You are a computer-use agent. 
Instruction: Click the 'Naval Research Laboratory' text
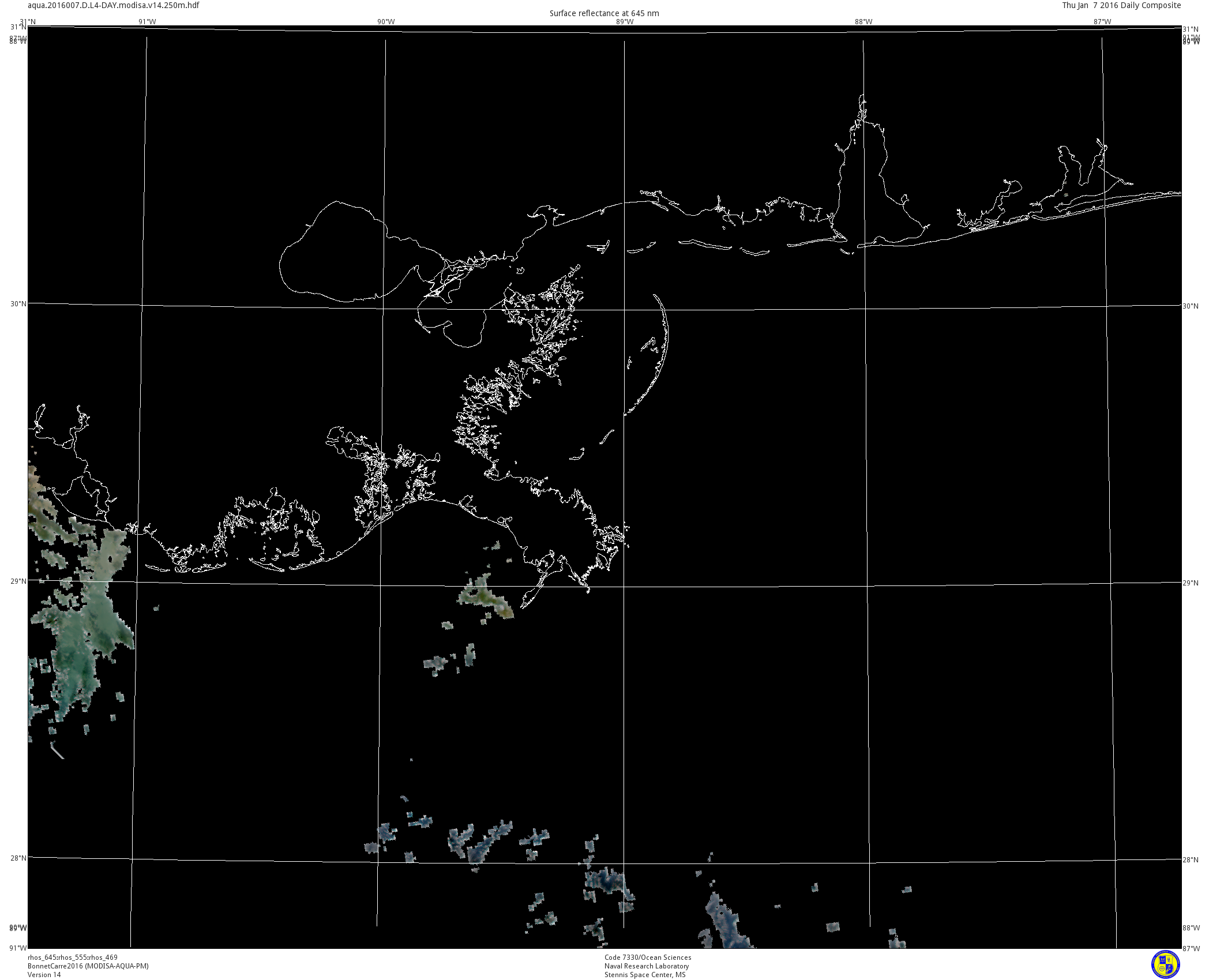click(647, 966)
